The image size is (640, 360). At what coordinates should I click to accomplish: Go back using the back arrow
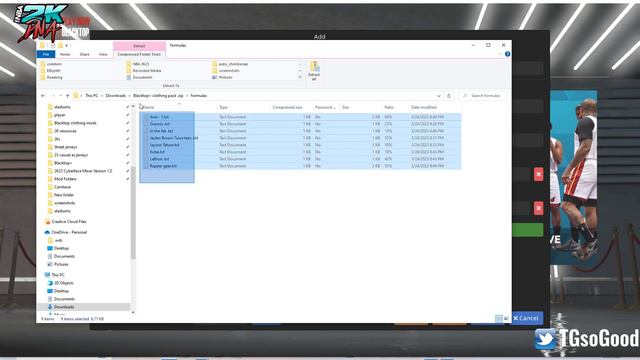[x=43, y=96]
